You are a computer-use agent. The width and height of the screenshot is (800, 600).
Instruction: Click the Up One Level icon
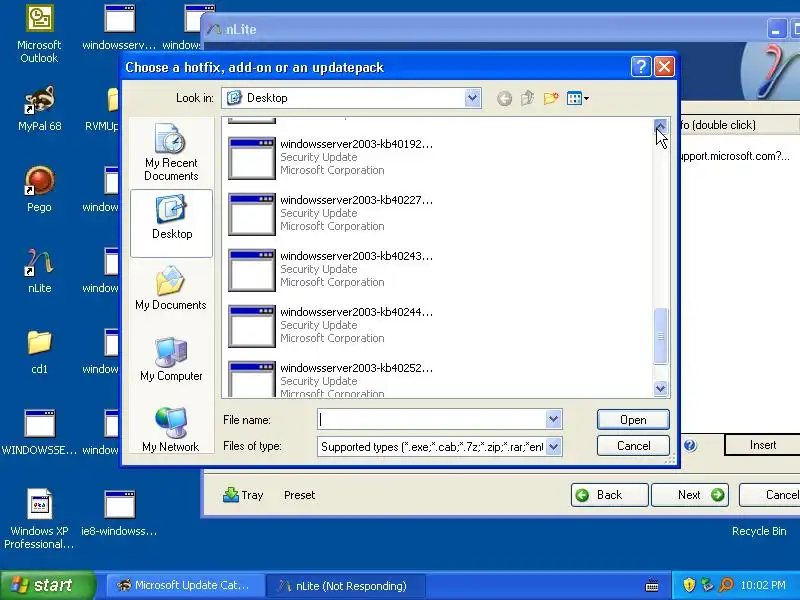[x=528, y=98]
